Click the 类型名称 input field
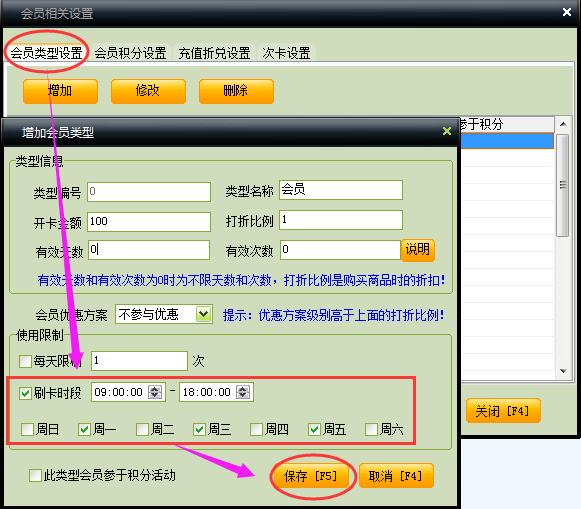581x509 pixels. click(341, 190)
